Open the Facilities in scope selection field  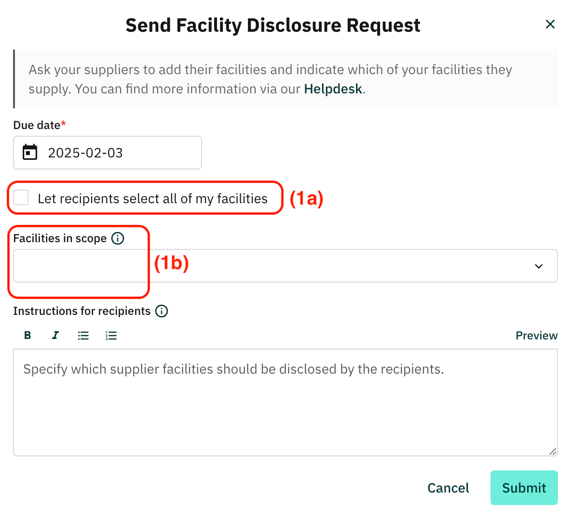pyautogui.click(x=285, y=266)
